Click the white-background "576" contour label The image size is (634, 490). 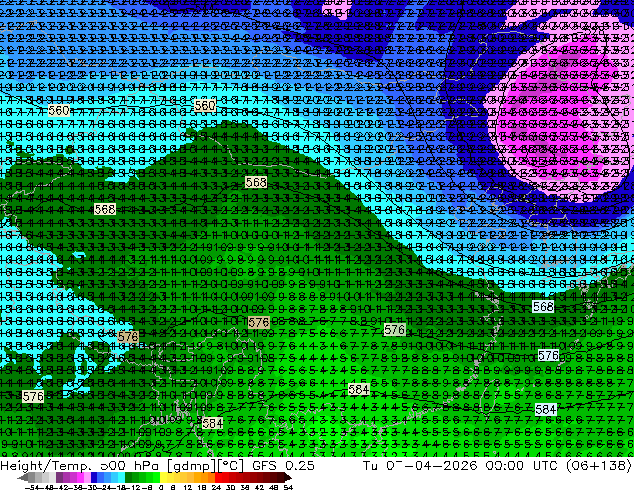[x=548, y=355]
